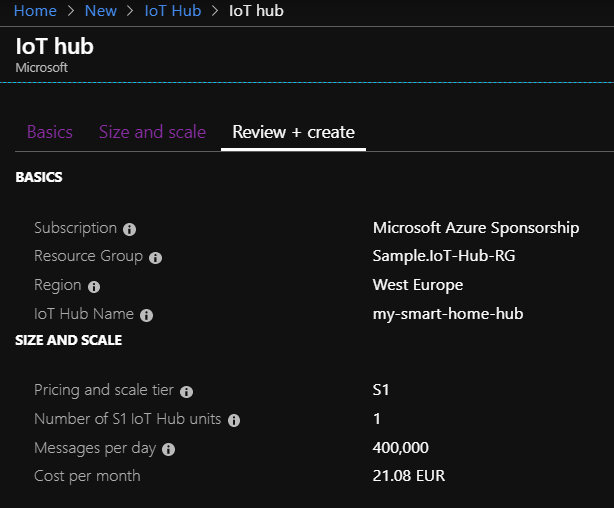
Task: Select the Review + create tab
Action: click(293, 132)
